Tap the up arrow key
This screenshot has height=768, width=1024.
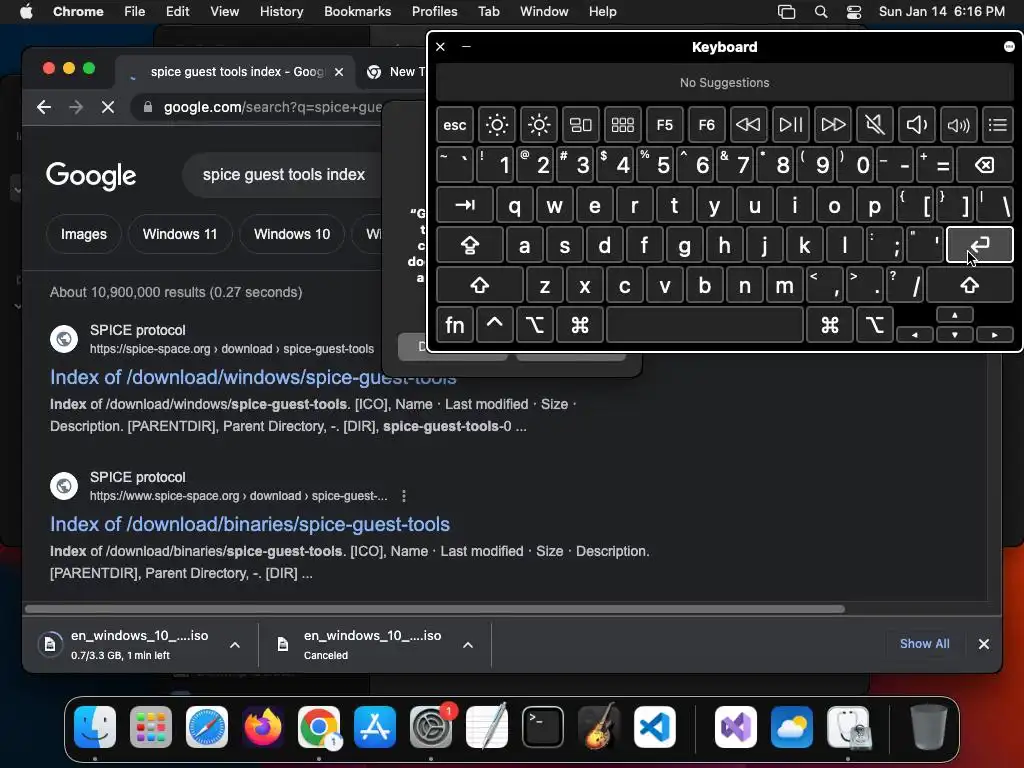click(x=954, y=315)
